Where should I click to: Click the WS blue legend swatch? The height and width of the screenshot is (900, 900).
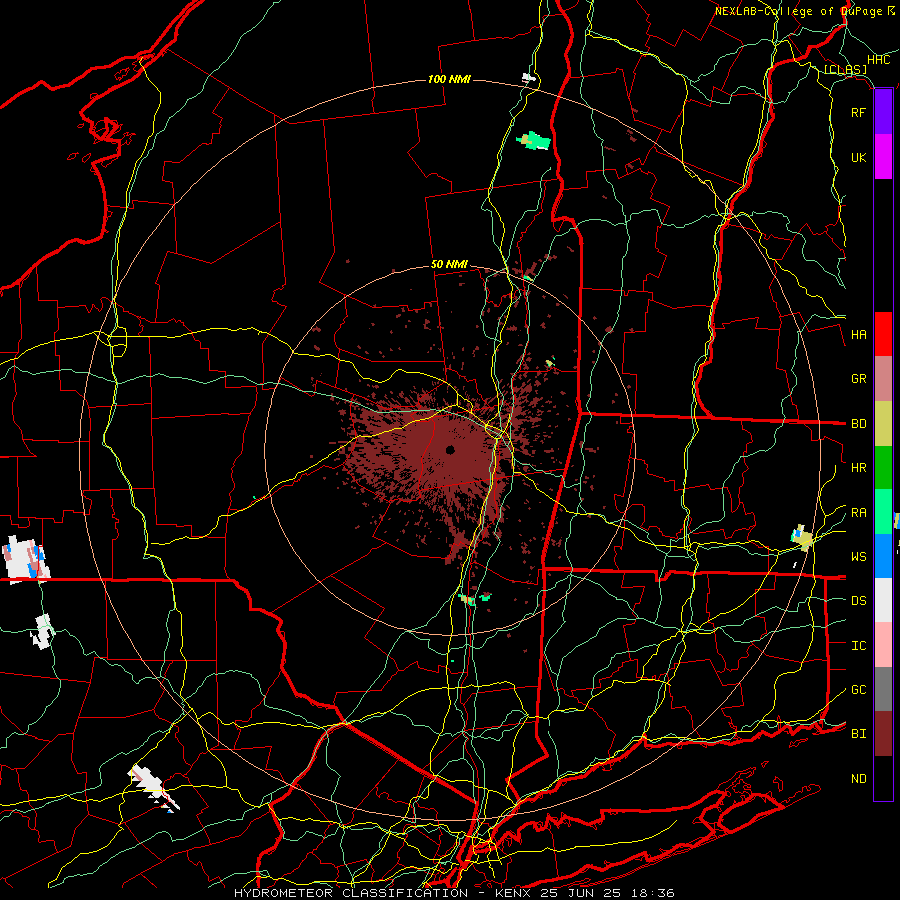(x=883, y=556)
